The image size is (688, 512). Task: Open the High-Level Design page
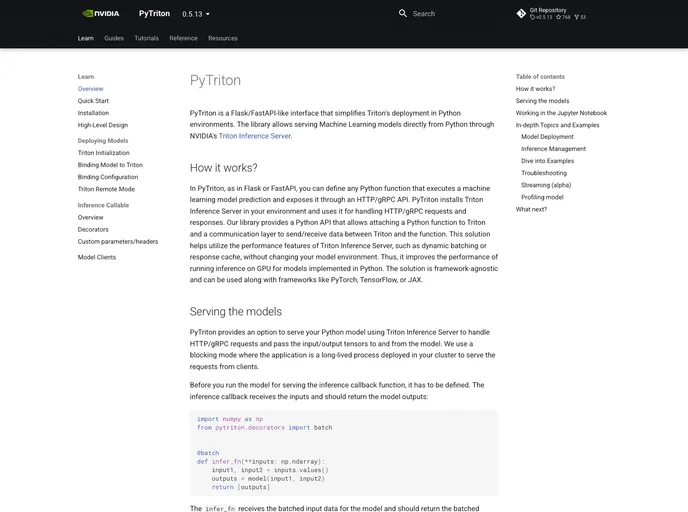click(x=103, y=125)
